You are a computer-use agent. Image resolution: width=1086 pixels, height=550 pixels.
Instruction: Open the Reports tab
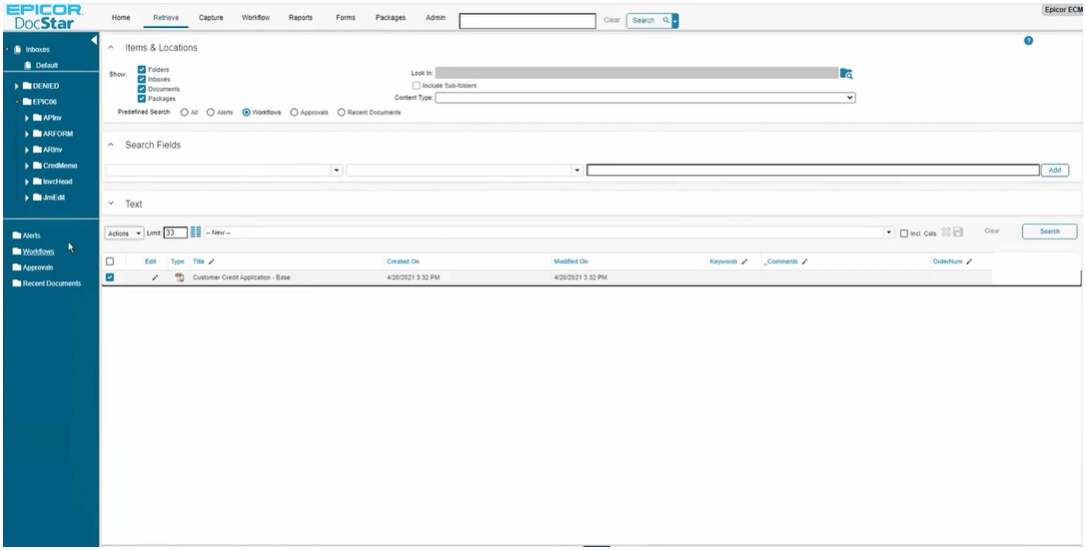[301, 18]
